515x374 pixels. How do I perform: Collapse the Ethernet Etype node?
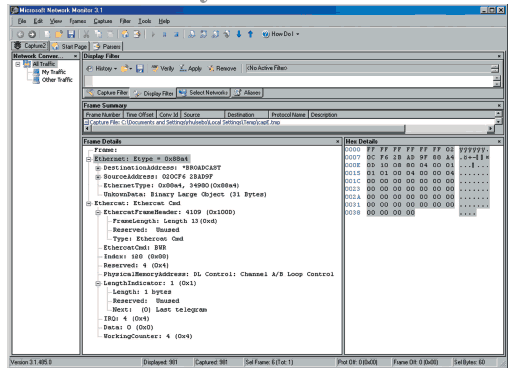click(x=89, y=159)
